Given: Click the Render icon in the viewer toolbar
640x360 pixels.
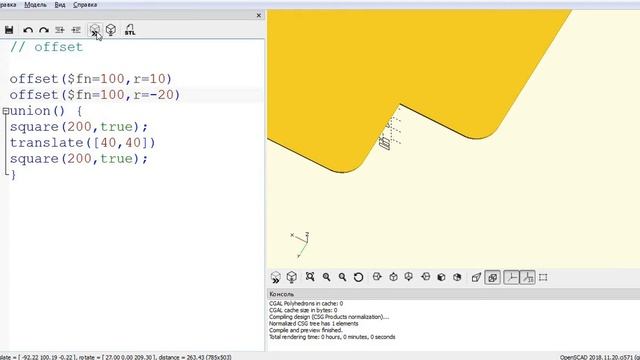Looking at the screenshot, I should click(x=291, y=278).
